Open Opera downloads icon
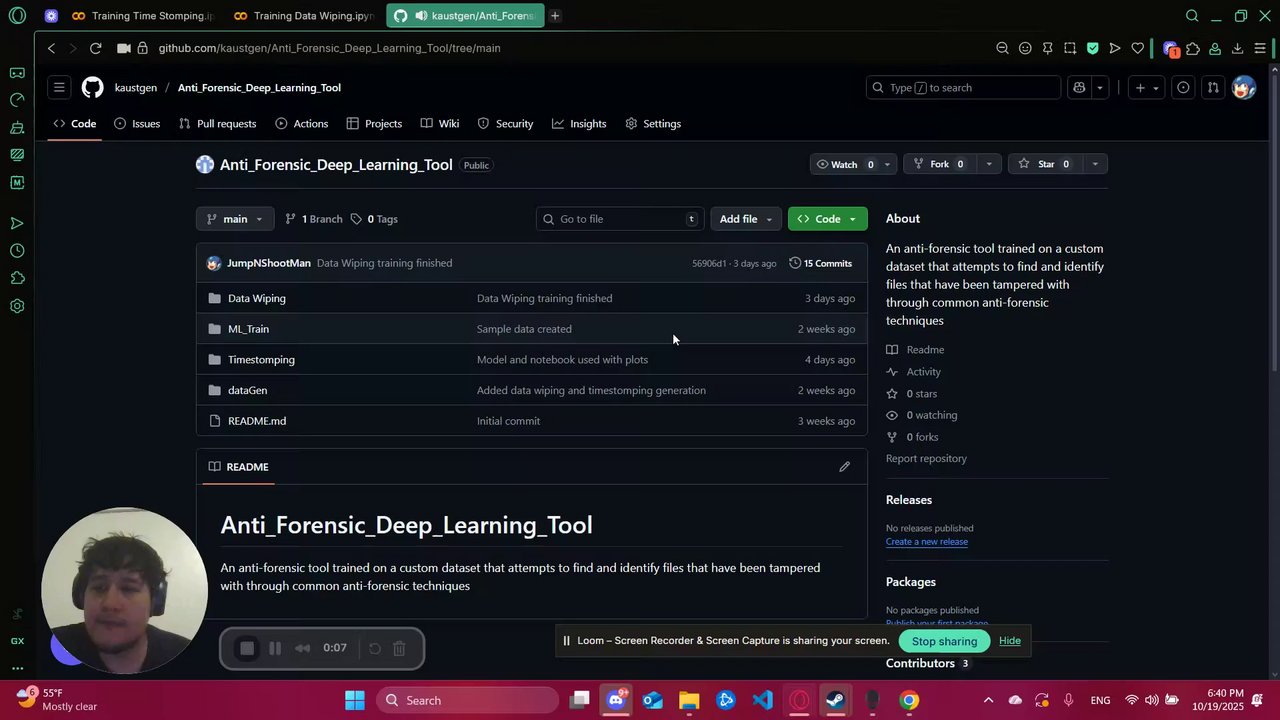The height and width of the screenshot is (720, 1280). [x=1237, y=48]
